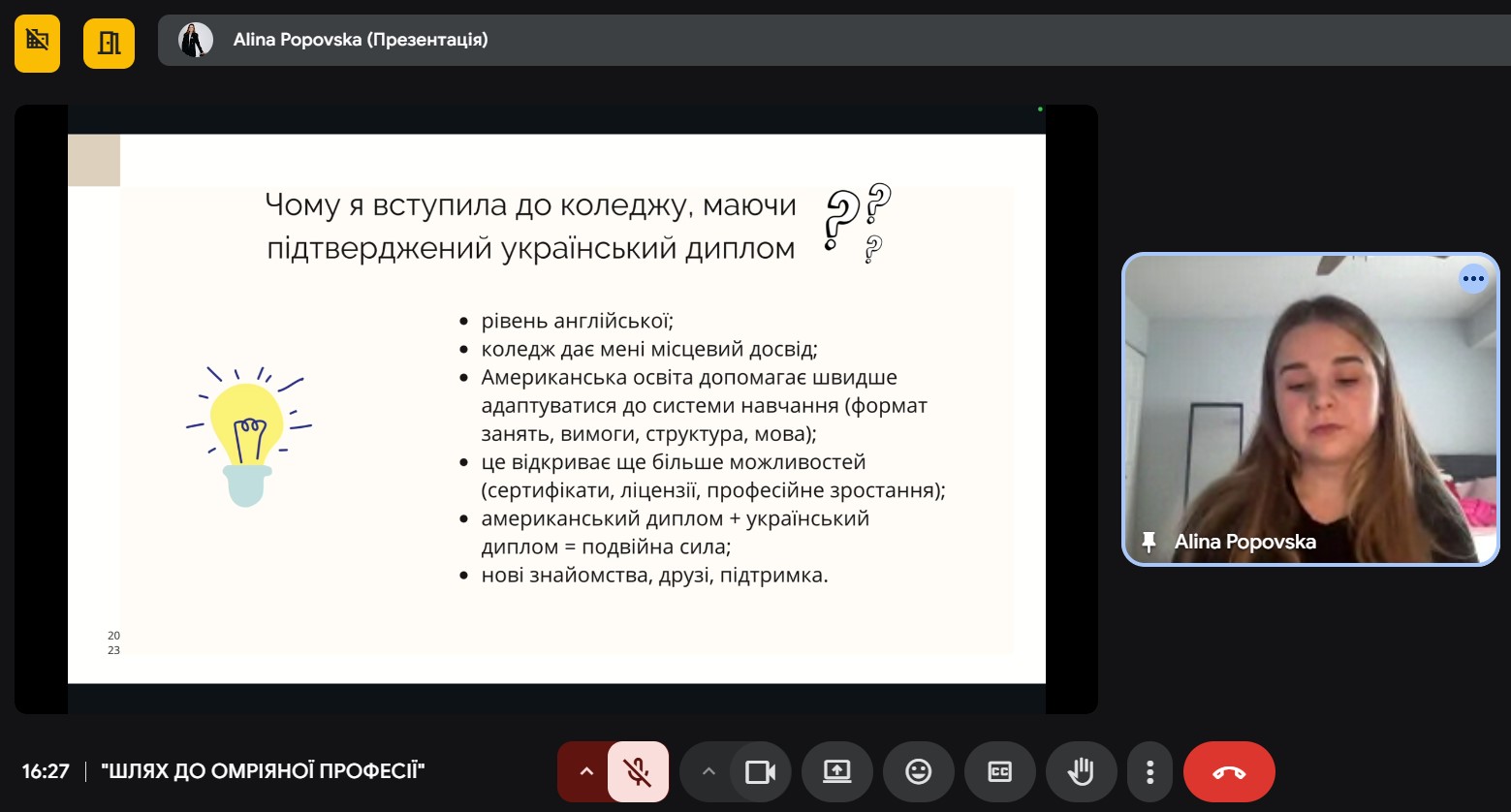The height and width of the screenshot is (812, 1511).
Task: Click the meeting title "ШЛЯХ ДО ОМРІЯНОЇ ПРОФЕСІЇ"
Action: pyautogui.click(x=263, y=771)
